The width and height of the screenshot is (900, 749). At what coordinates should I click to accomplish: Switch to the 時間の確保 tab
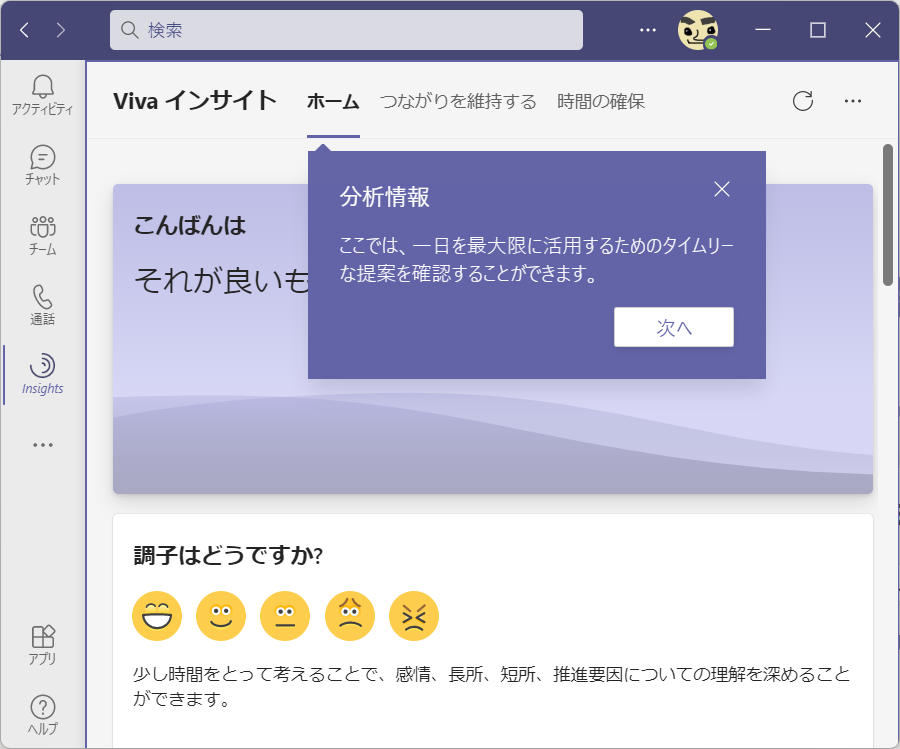[600, 102]
